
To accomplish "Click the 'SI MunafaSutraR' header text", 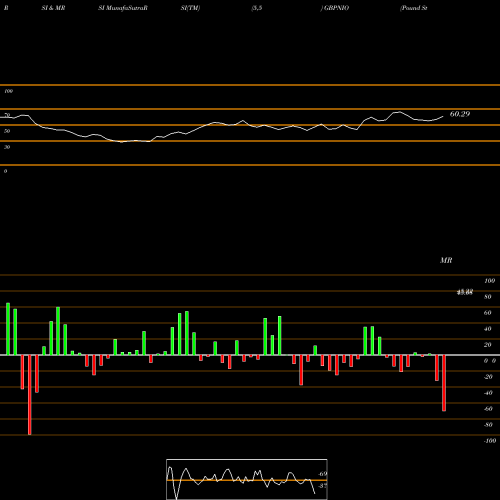I will tap(123, 8).
